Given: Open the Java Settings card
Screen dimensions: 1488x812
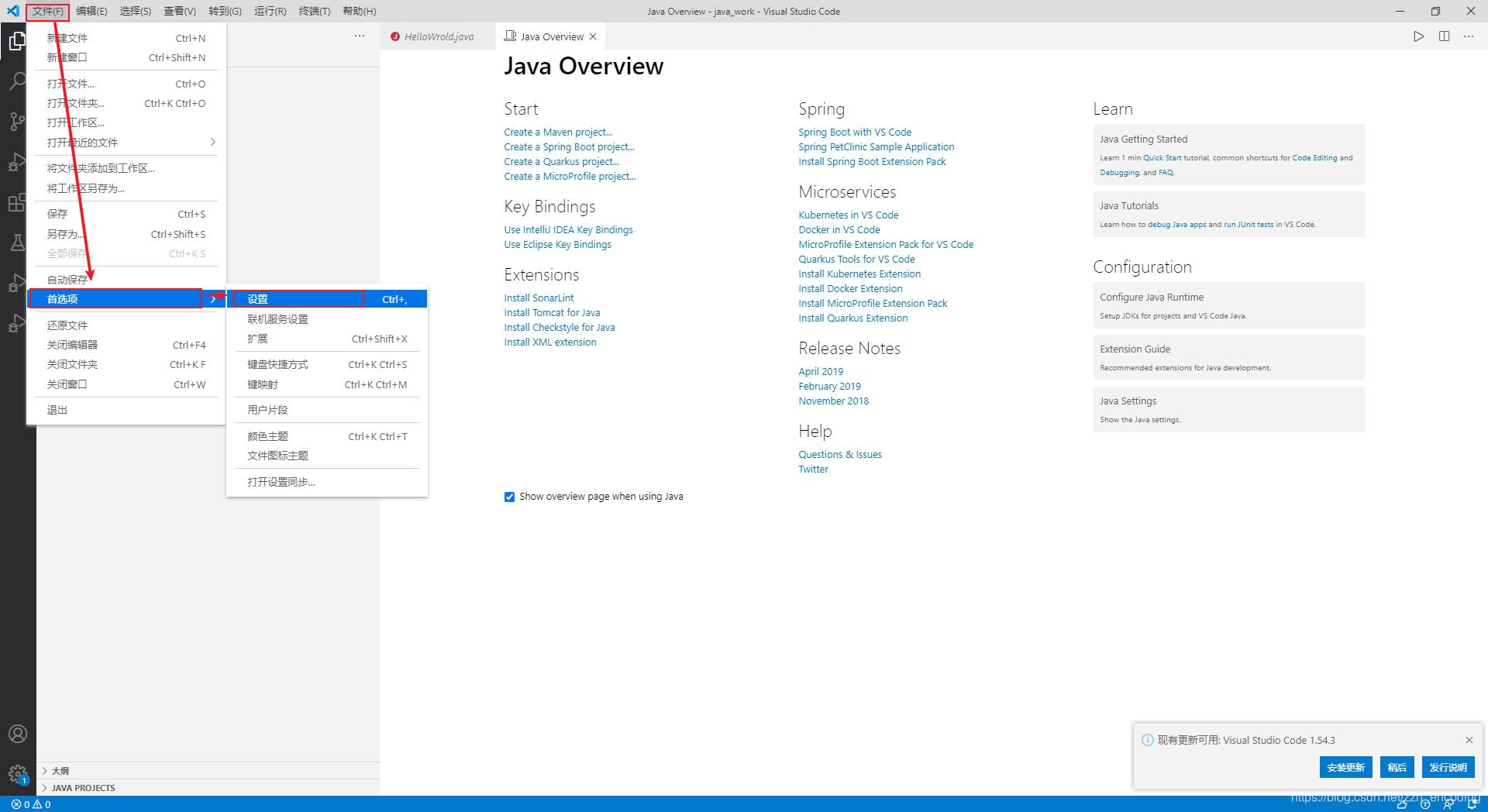Looking at the screenshot, I should (1228, 409).
